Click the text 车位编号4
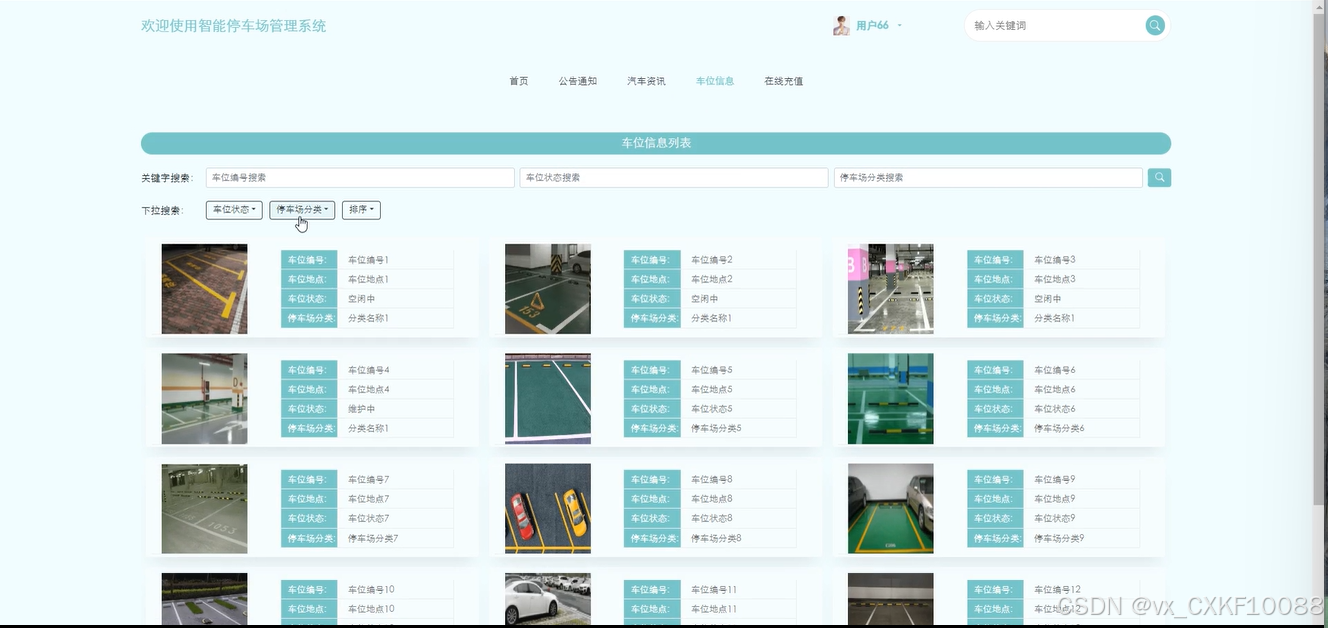 pos(369,370)
